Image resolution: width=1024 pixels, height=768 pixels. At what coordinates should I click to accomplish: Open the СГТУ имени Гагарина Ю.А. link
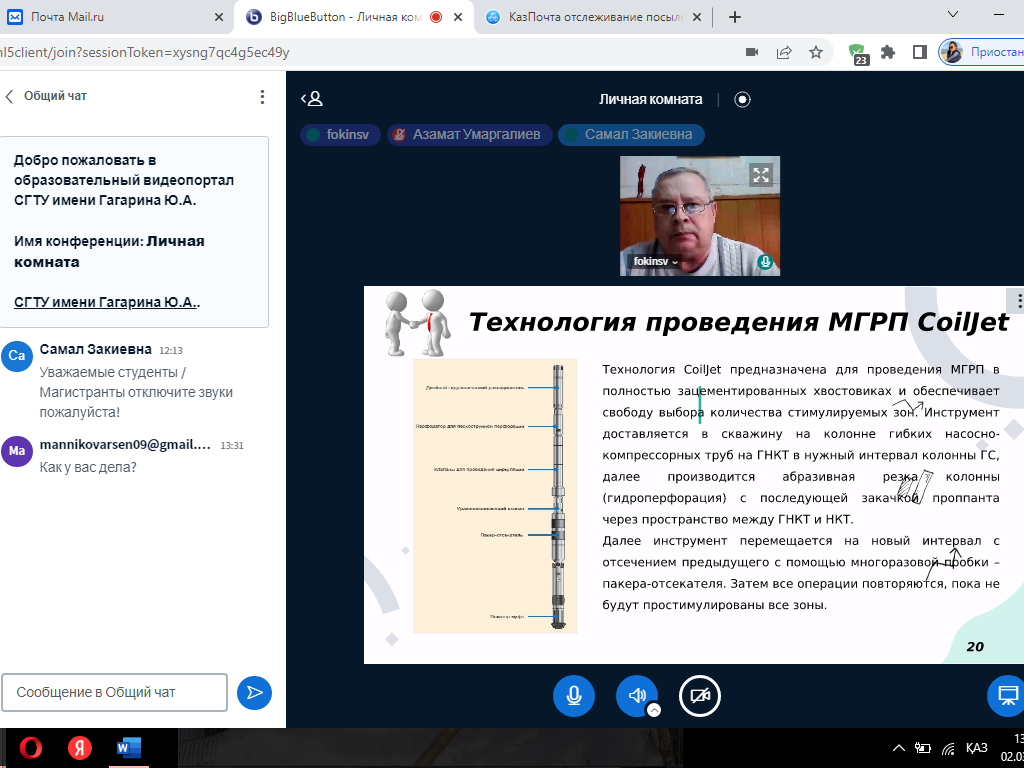tap(107, 303)
